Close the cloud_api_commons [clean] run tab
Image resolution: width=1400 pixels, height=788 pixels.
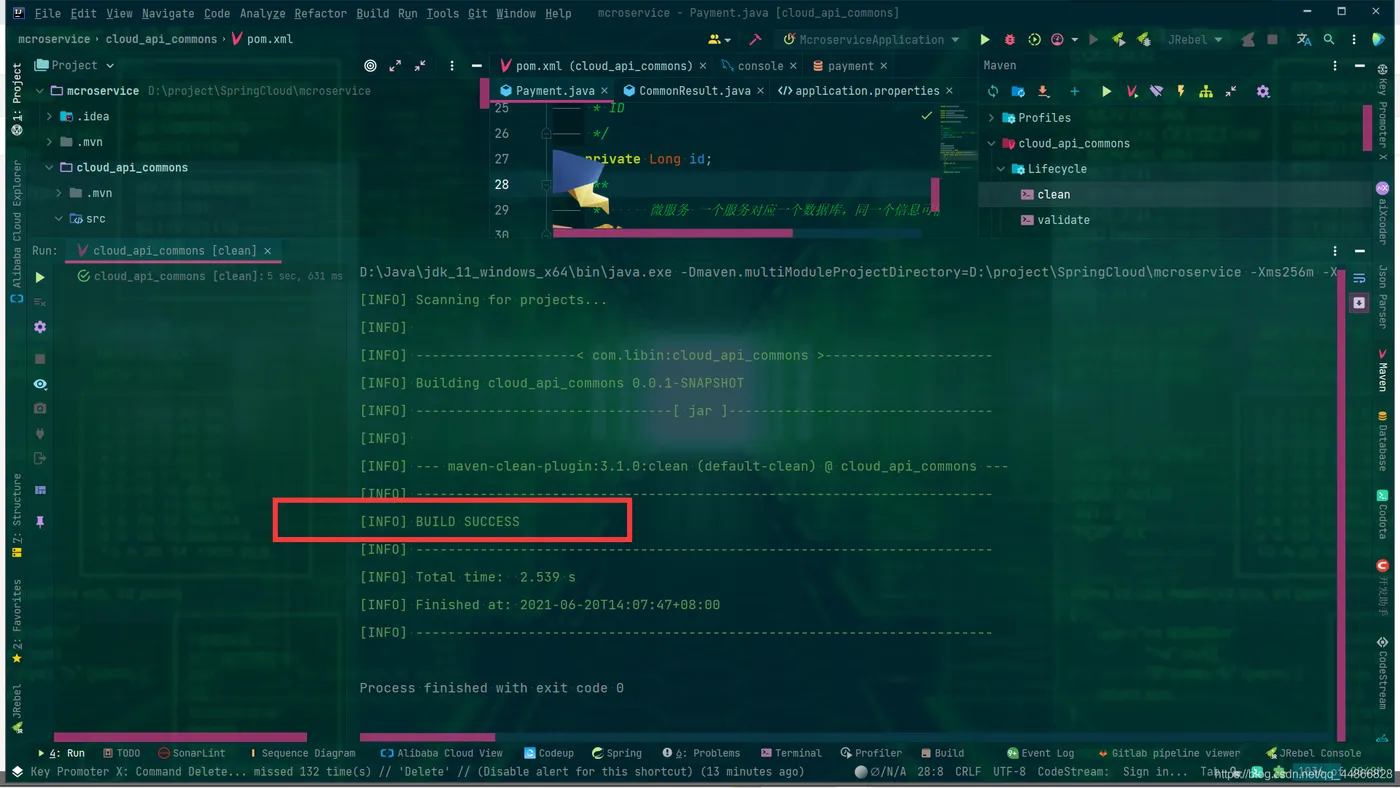click(x=267, y=251)
